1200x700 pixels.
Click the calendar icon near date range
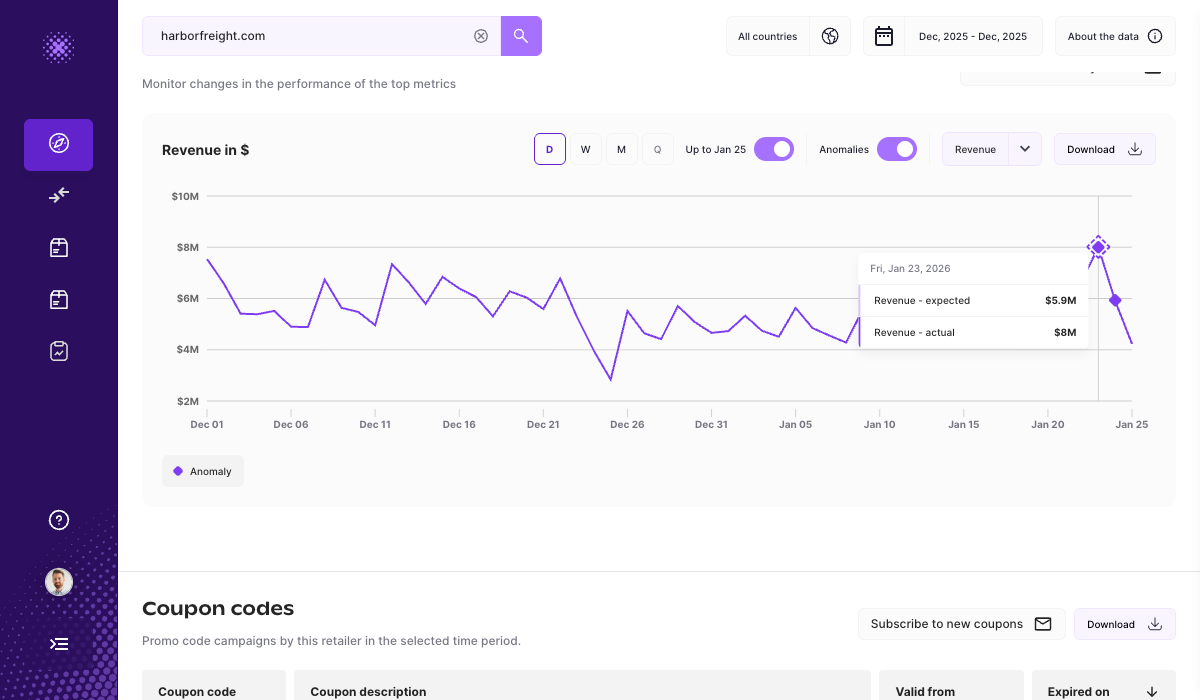click(884, 35)
